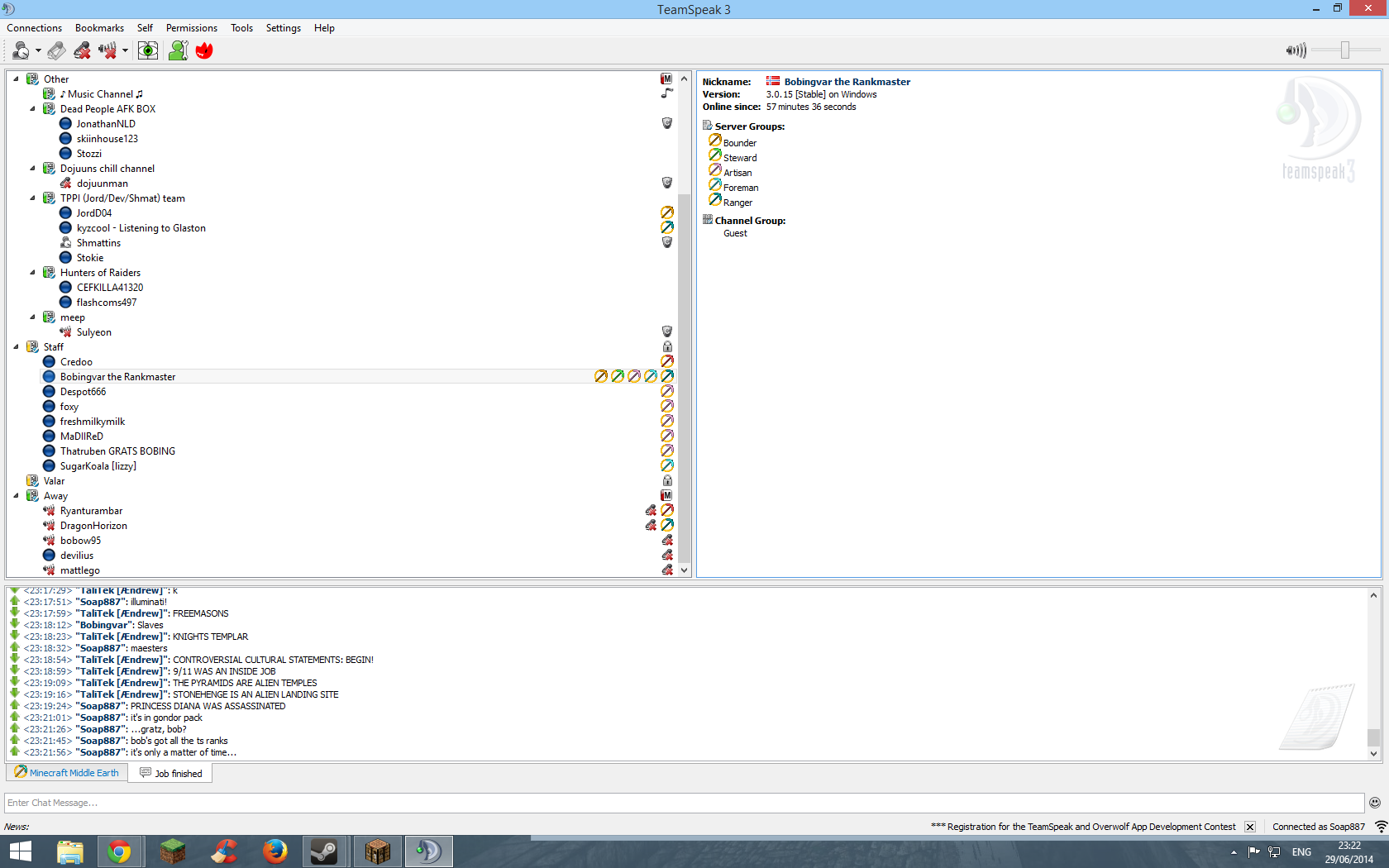Click the Danish flag beside nickname
This screenshot has width=1389, height=868.
click(773, 81)
